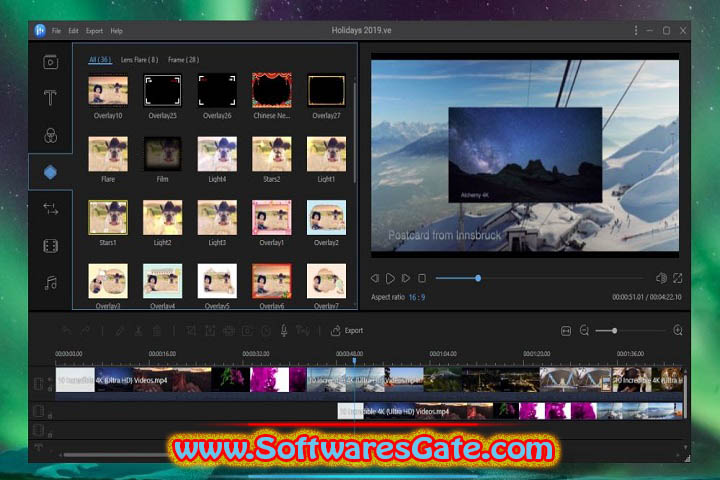Change aspect ratio via 16:9 value

(417, 297)
